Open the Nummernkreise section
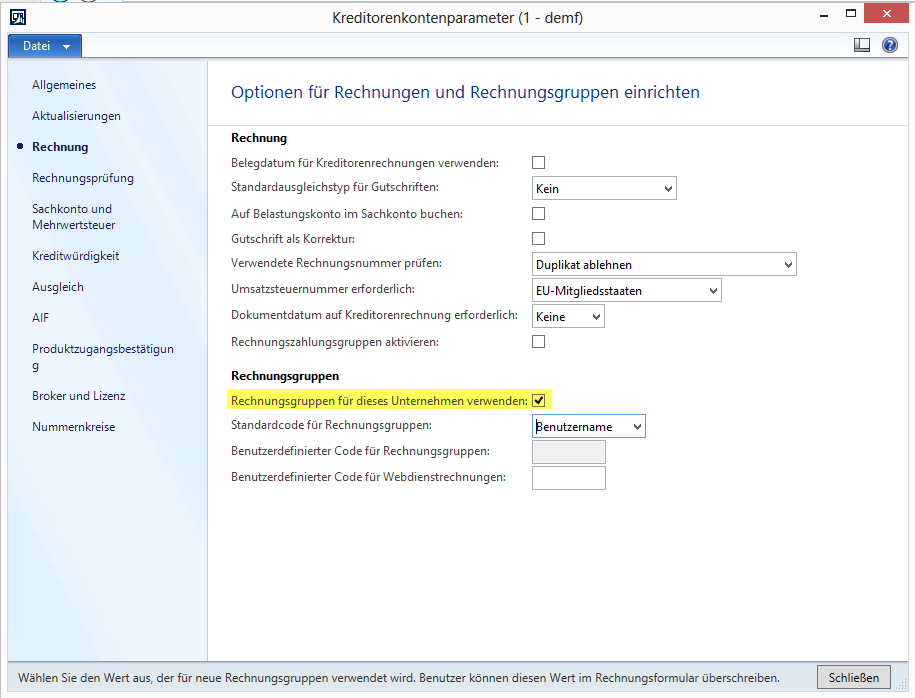This screenshot has width=915, height=698. pos(73,427)
